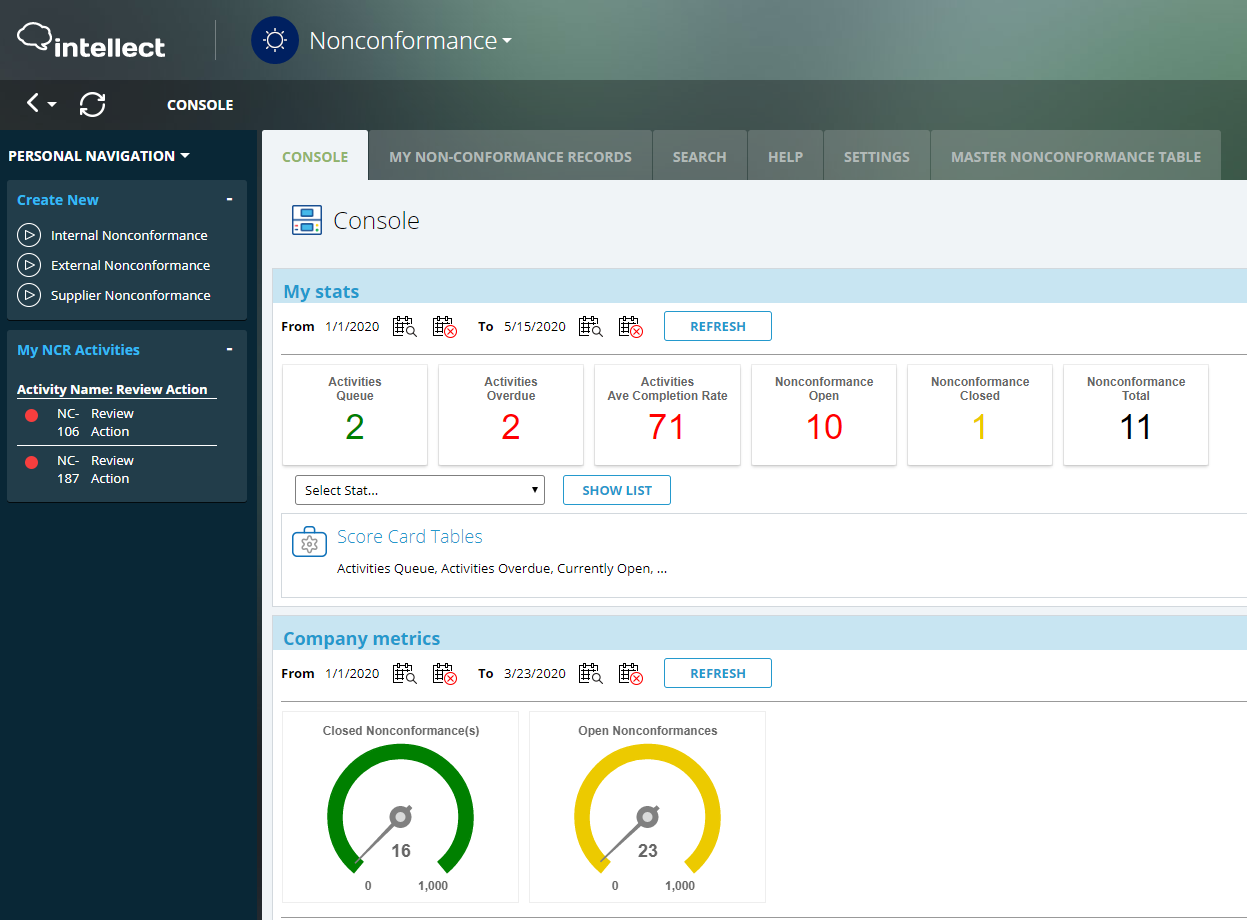Open the Master Nonconformance Table tab
Image resolution: width=1247 pixels, height=920 pixels.
1075,157
